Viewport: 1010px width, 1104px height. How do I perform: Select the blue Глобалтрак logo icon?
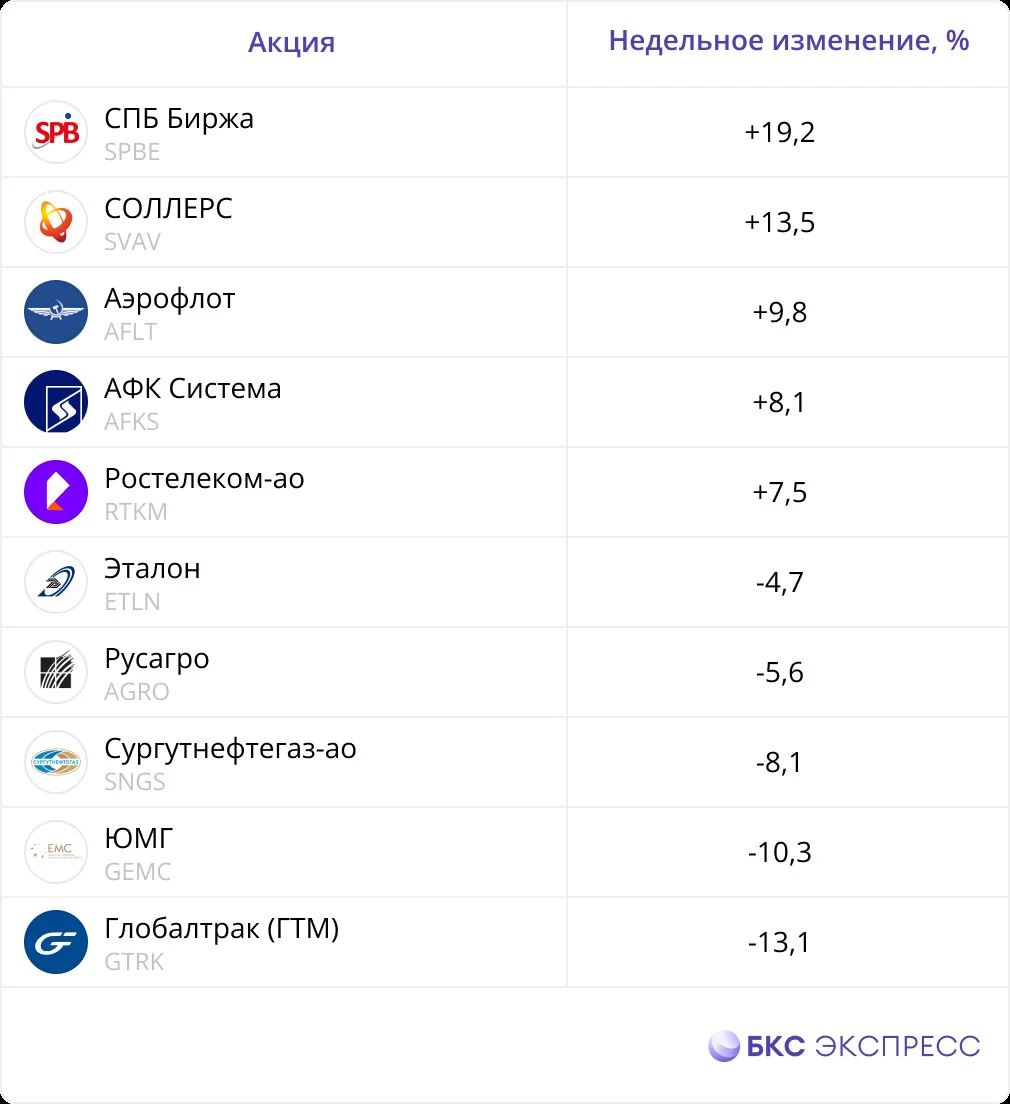(x=56, y=943)
